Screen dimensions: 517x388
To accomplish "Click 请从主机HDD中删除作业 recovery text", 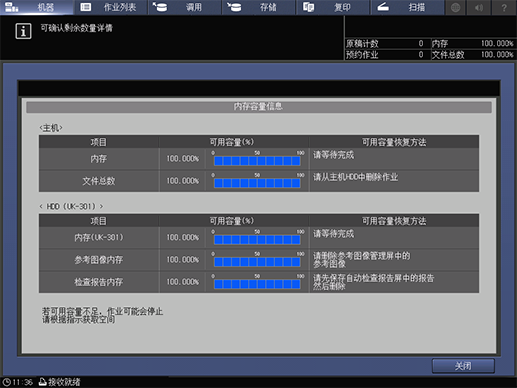I will click(355, 177).
